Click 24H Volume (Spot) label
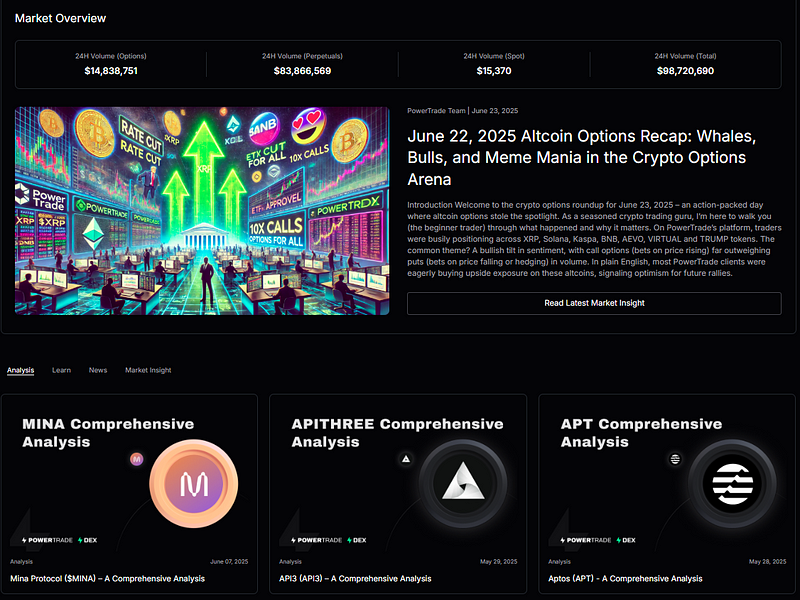The image size is (800, 600). (494, 56)
